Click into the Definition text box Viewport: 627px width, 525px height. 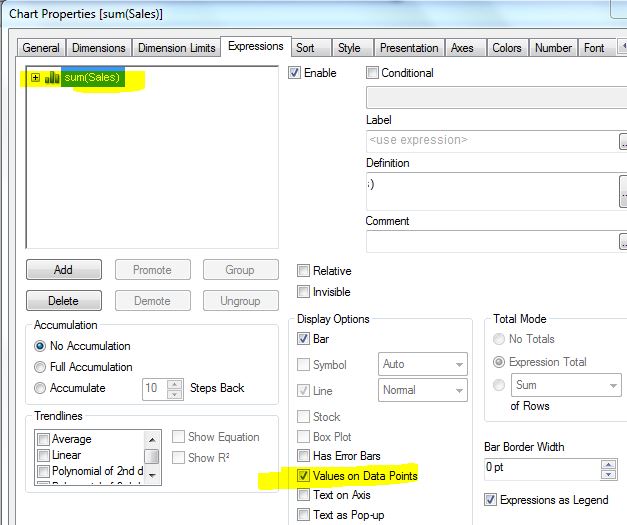(x=492, y=191)
